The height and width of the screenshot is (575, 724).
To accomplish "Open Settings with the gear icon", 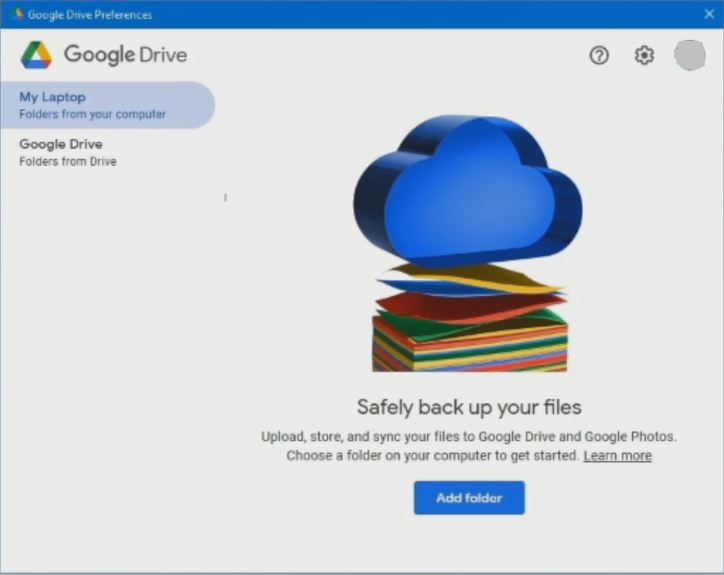I will coord(644,56).
